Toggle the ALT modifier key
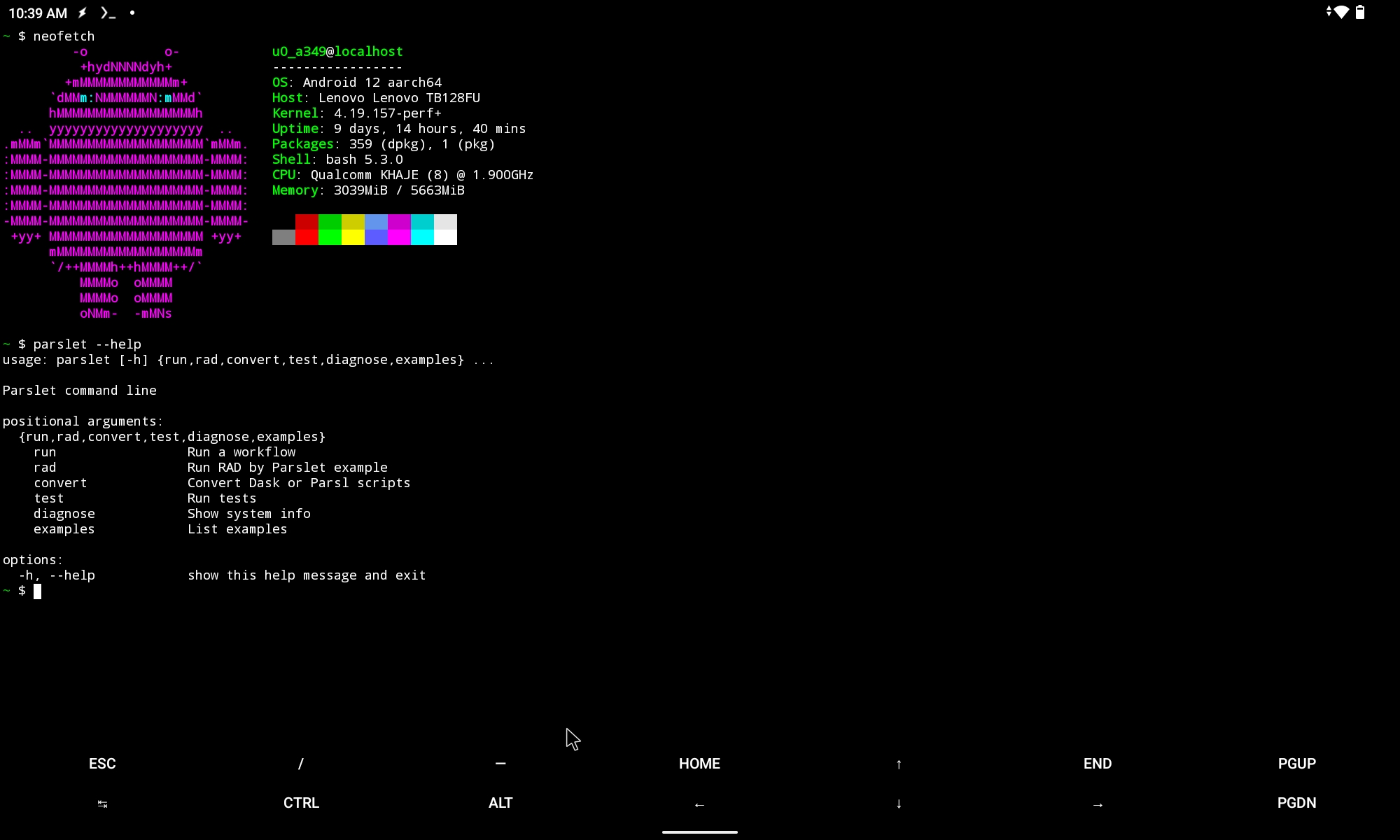Image resolution: width=1400 pixels, height=840 pixels. pos(500,803)
